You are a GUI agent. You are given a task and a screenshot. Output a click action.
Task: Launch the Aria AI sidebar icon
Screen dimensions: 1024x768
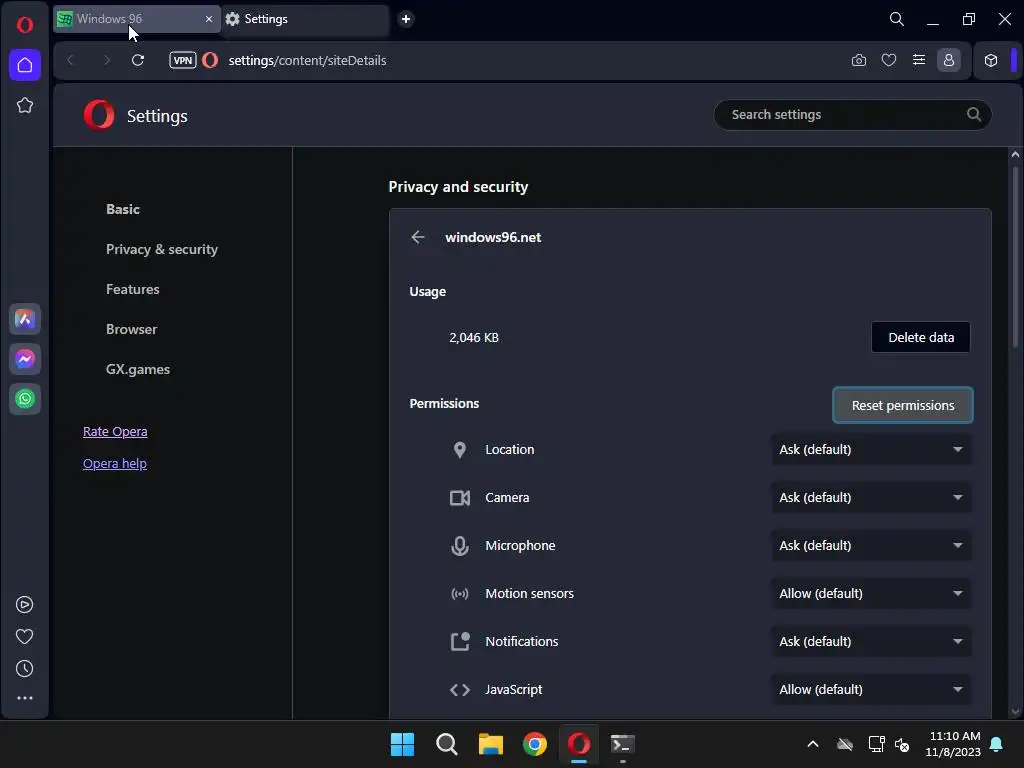click(25, 319)
